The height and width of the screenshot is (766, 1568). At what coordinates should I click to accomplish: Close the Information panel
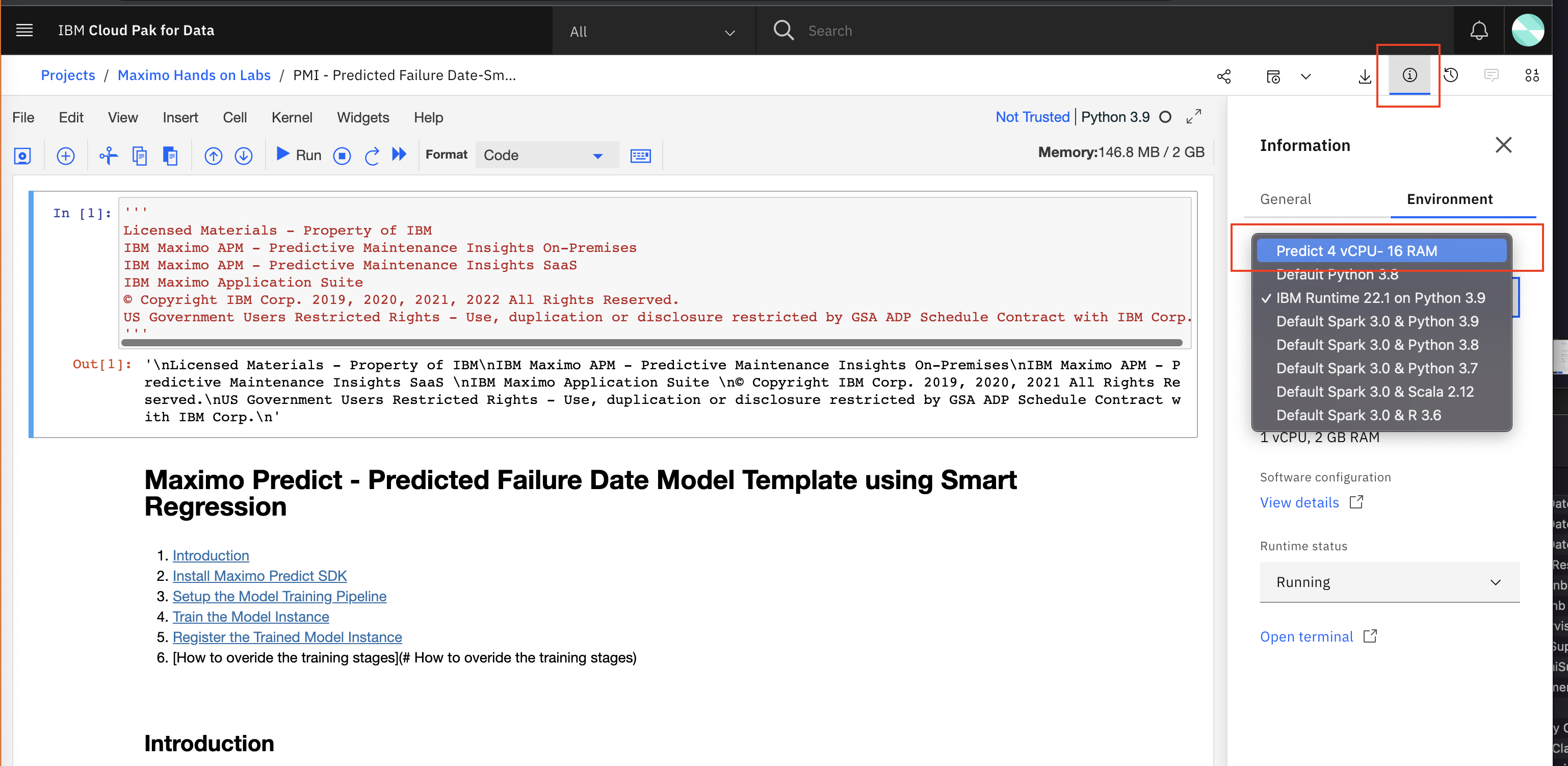(x=1503, y=145)
